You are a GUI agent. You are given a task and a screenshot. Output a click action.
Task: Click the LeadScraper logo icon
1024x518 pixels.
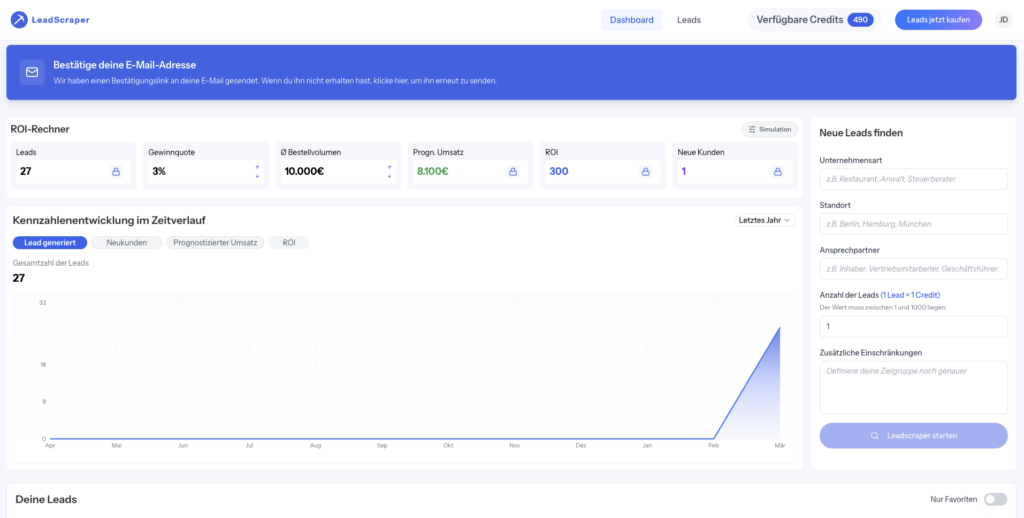pyautogui.click(x=19, y=19)
